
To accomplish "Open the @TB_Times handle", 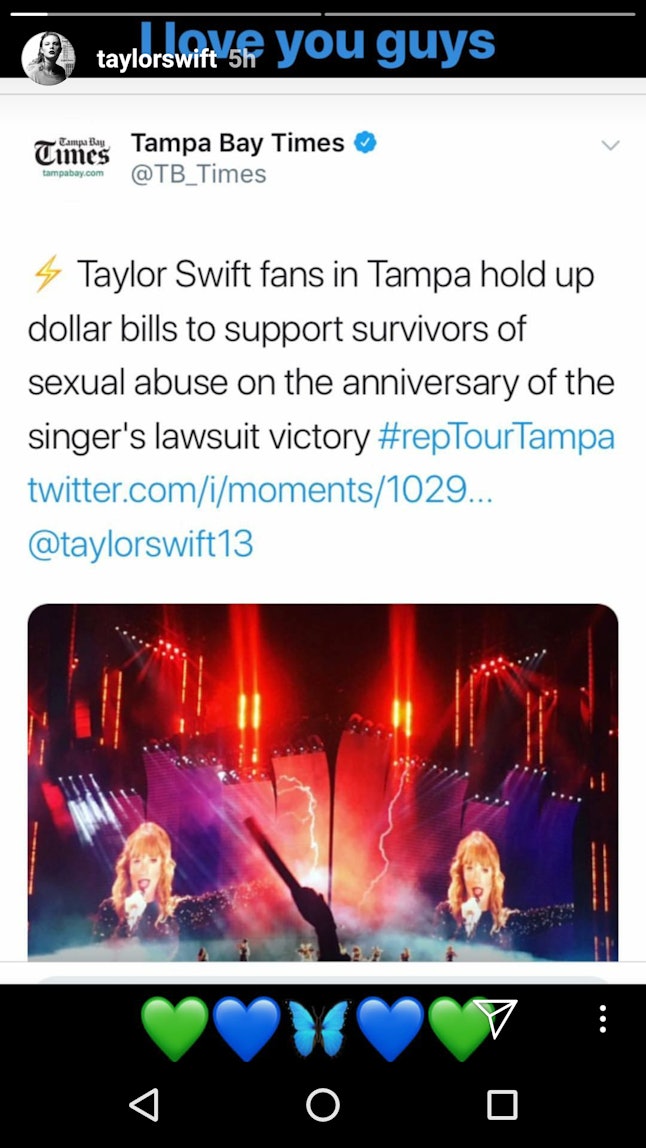I will pos(198,174).
